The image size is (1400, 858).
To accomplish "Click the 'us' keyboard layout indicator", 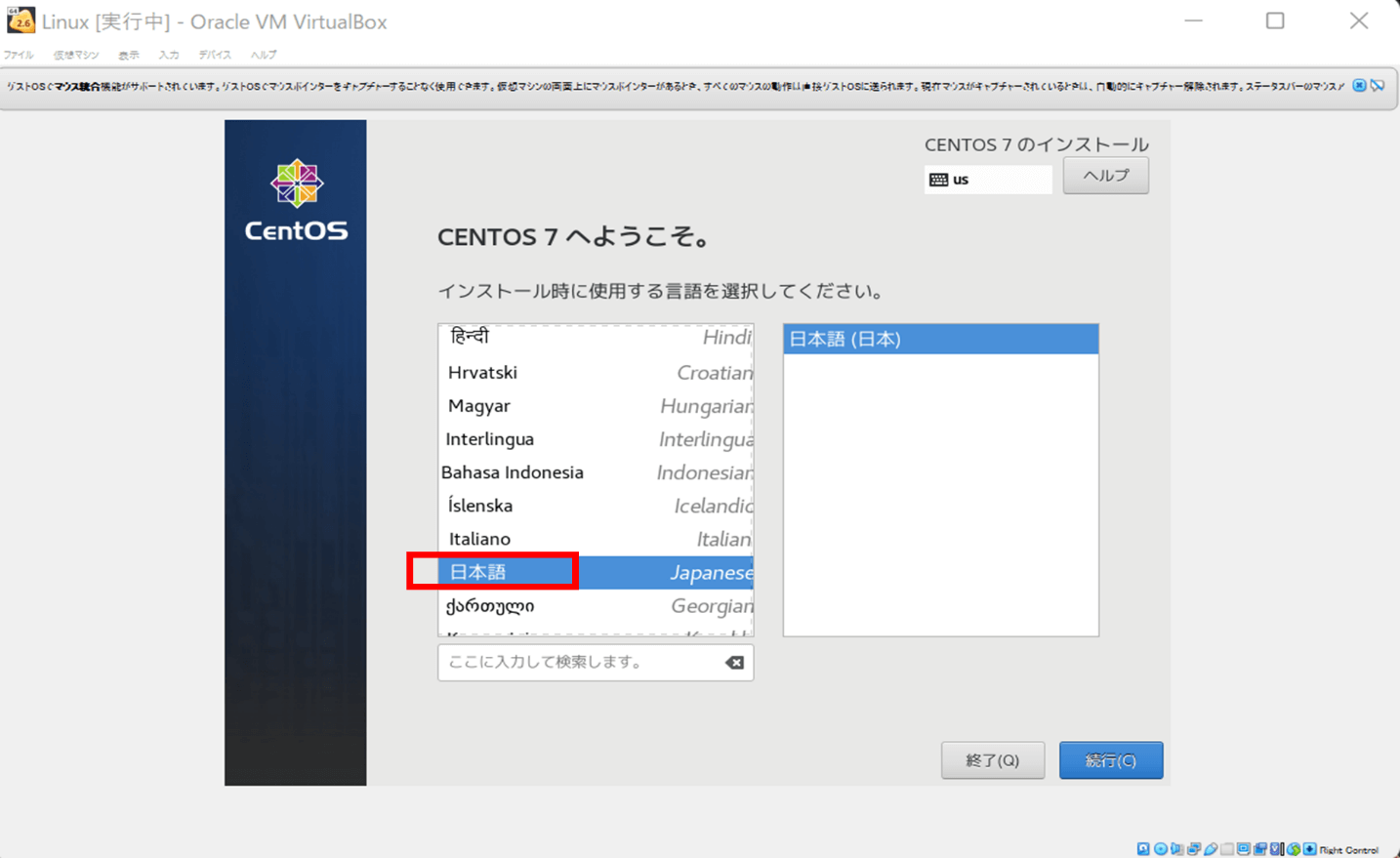I will click(x=988, y=180).
